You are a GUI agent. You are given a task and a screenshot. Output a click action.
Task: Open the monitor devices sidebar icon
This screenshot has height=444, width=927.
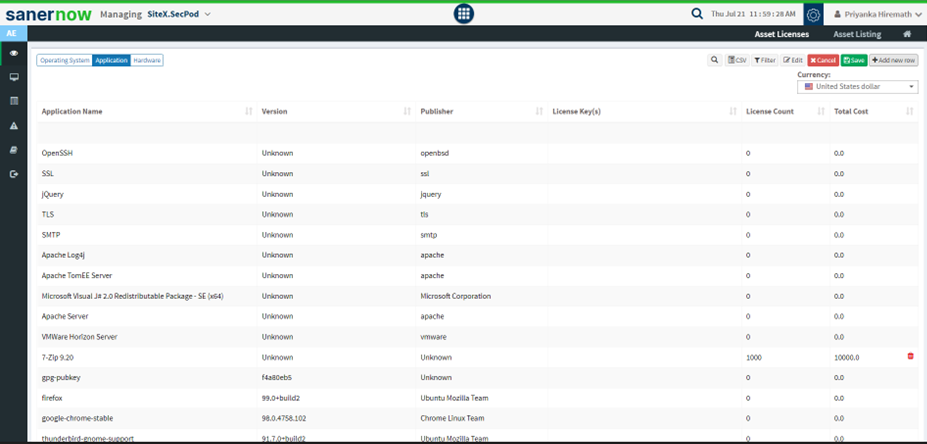tap(14, 77)
